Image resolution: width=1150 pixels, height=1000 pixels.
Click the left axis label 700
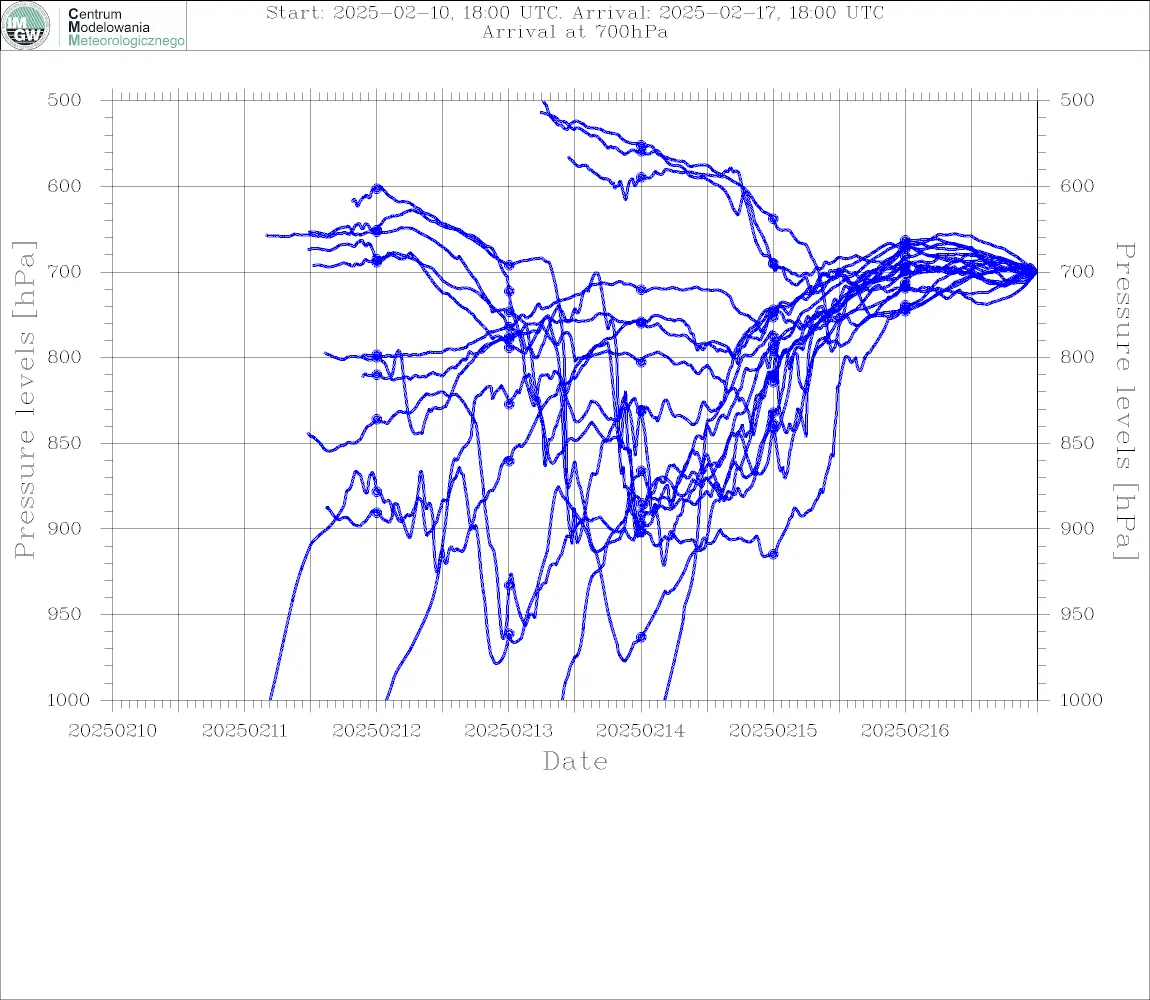point(65,271)
